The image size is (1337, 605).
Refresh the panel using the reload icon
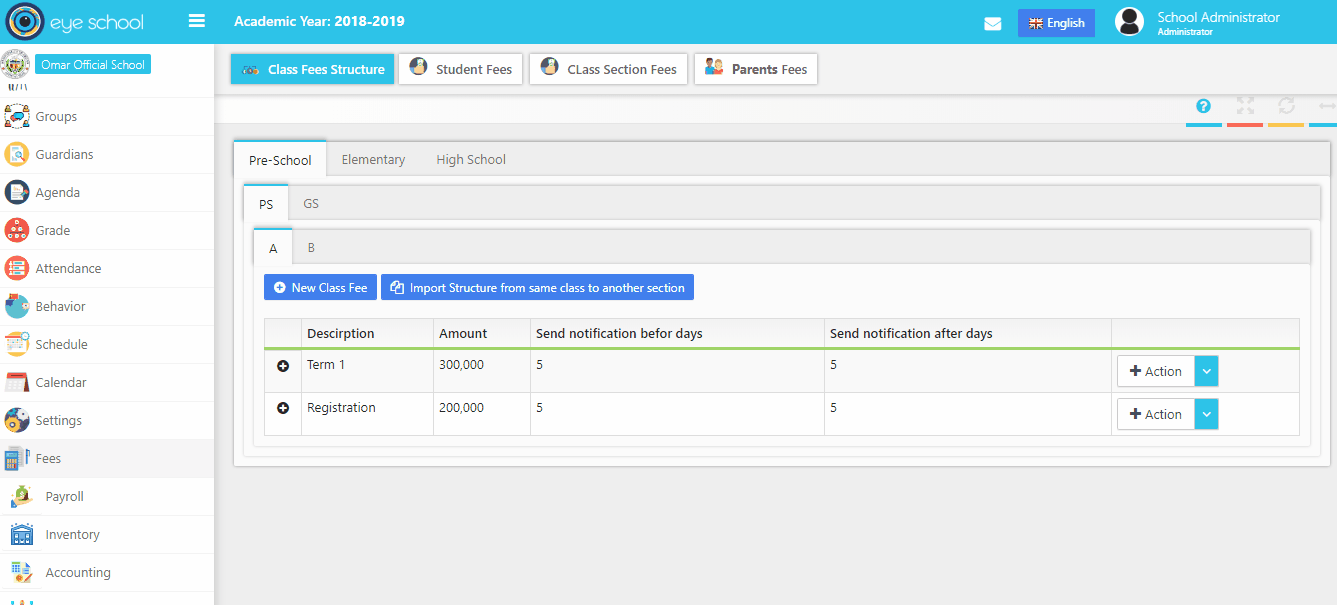[x=1286, y=106]
